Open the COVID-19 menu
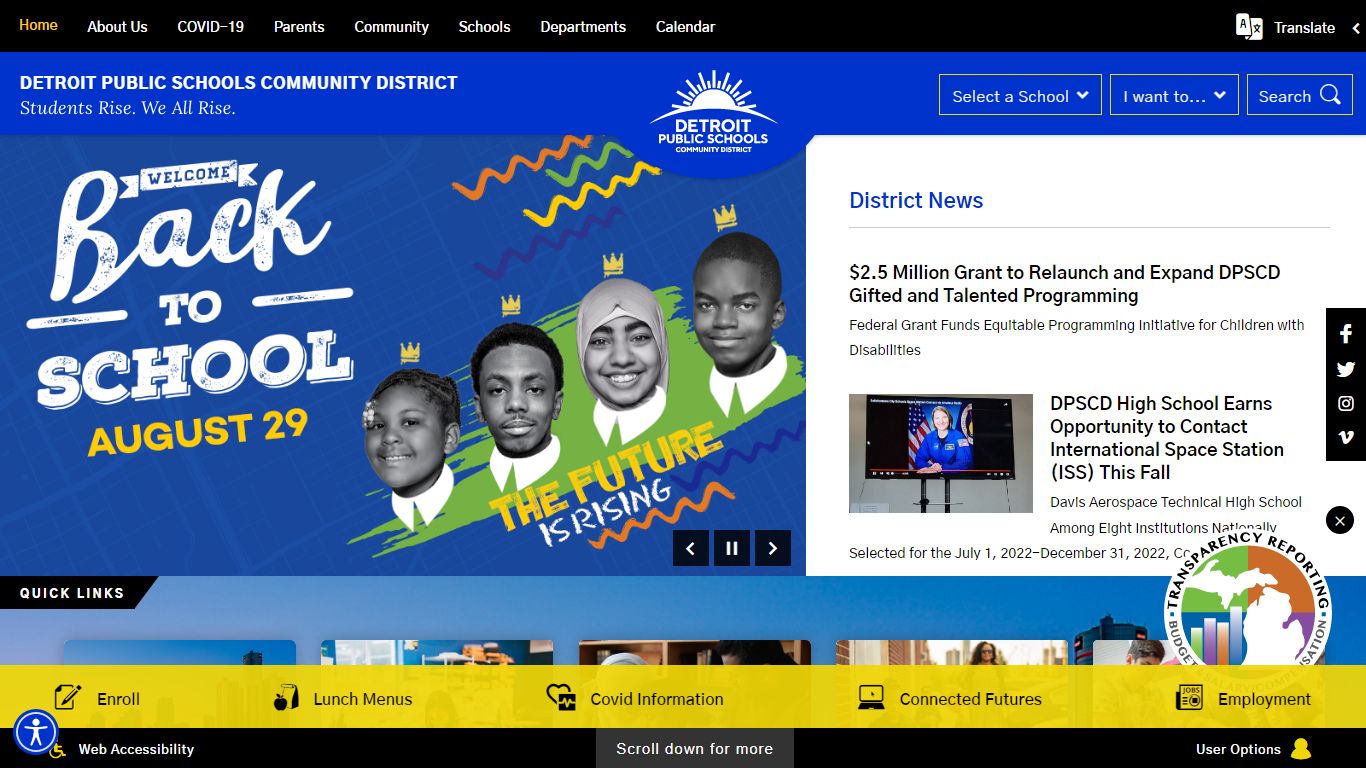Screen dimensions: 1366x768 coord(211,27)
